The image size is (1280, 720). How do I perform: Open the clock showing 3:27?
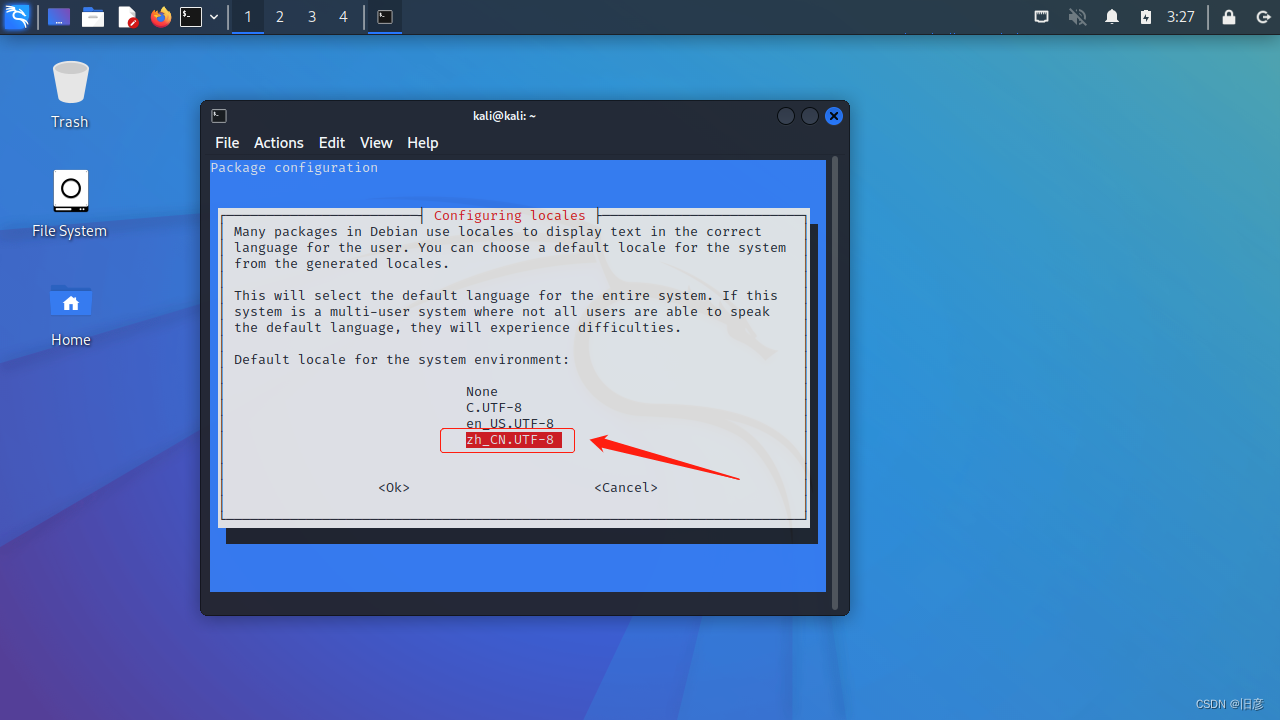pyautogui.click(x=1181, y=17)
